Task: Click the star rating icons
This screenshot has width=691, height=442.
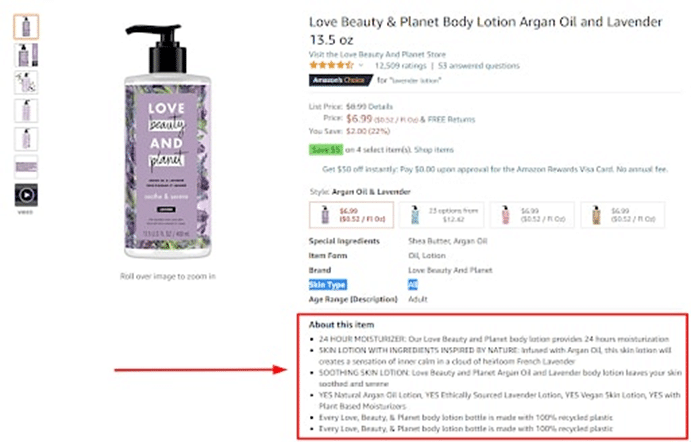Action: pyautogui.click(x=331, y=65)
